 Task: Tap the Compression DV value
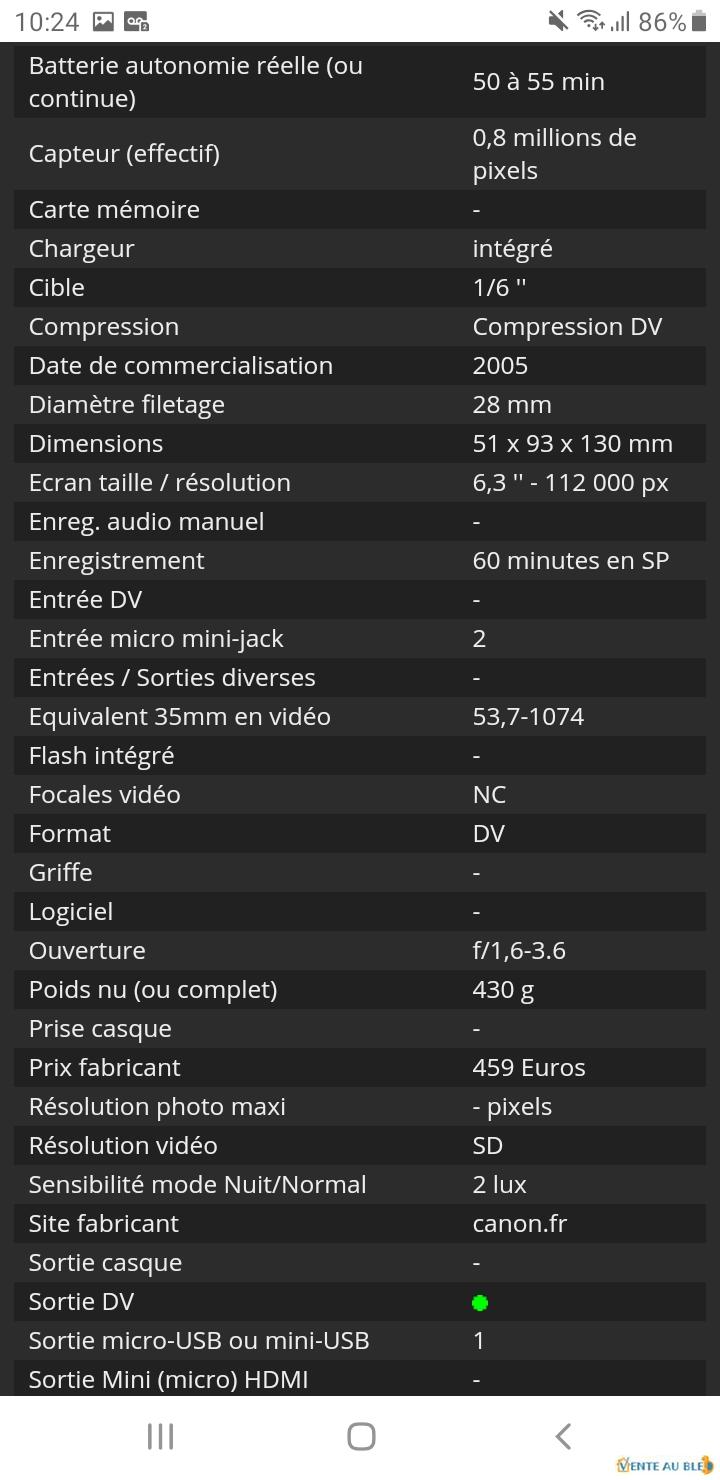click(x=567, y=326)
